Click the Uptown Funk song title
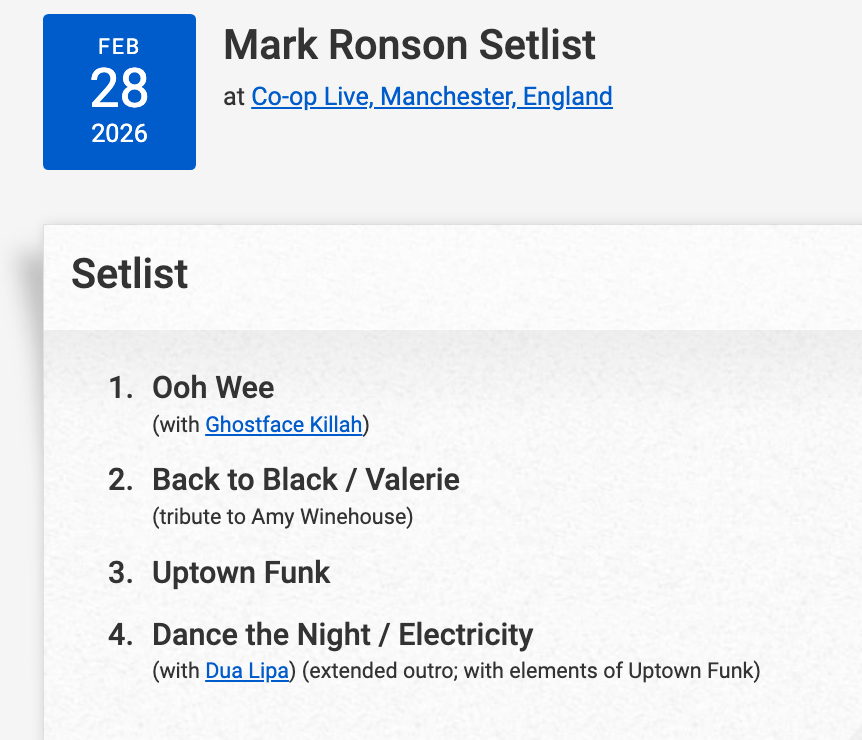This screenshot has height=740, width=862. (241, 573)
